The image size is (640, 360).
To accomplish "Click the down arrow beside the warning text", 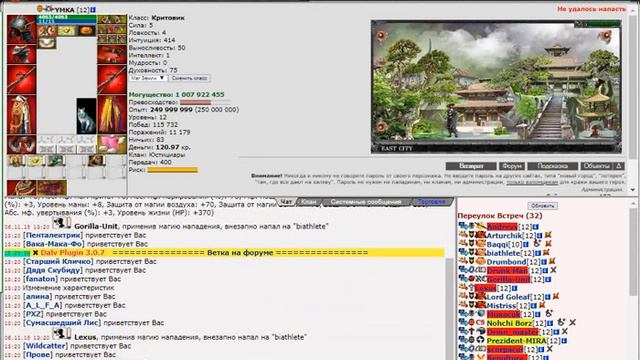I will (x=633, y=190).
